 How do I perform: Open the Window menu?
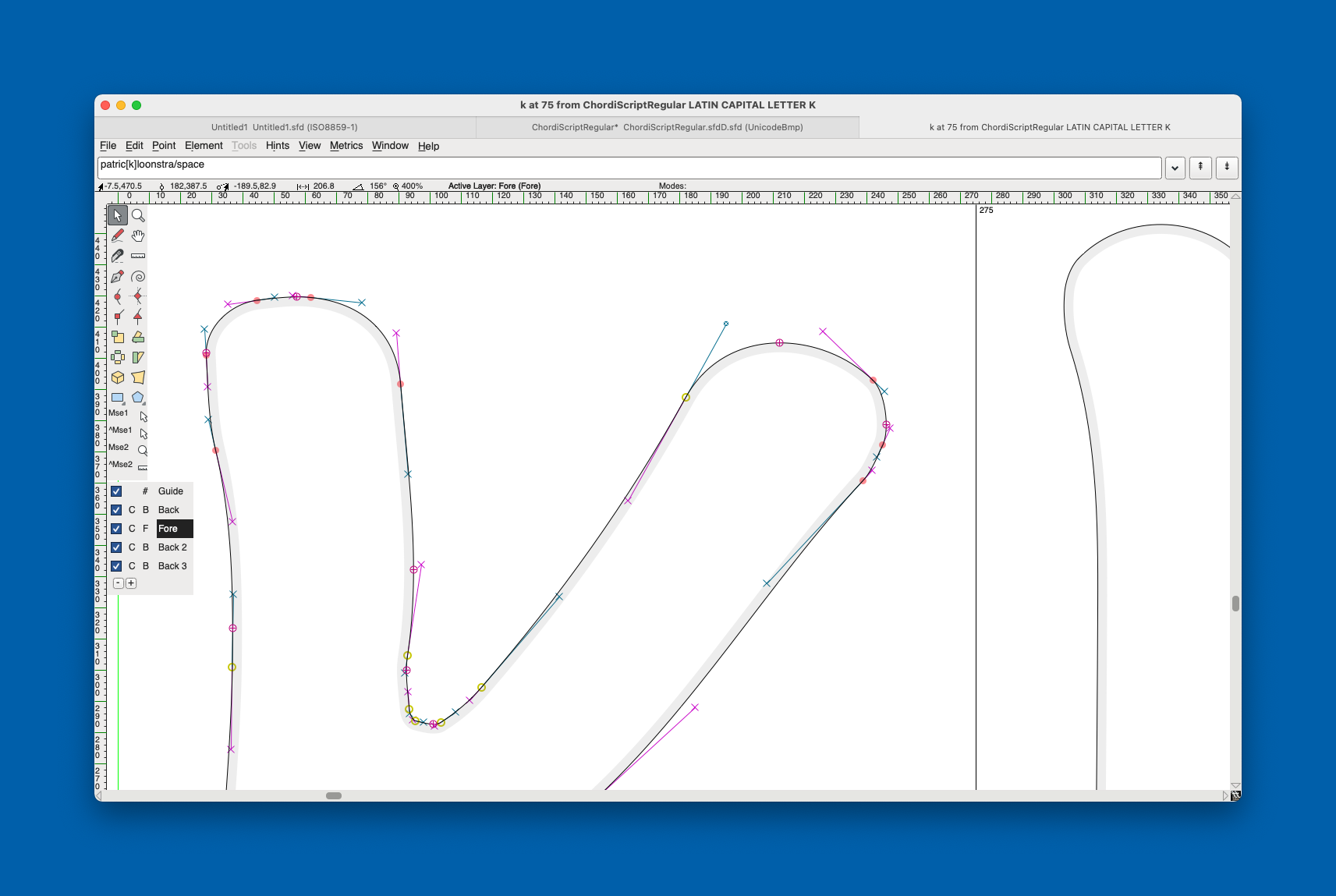tap(390, 146)
